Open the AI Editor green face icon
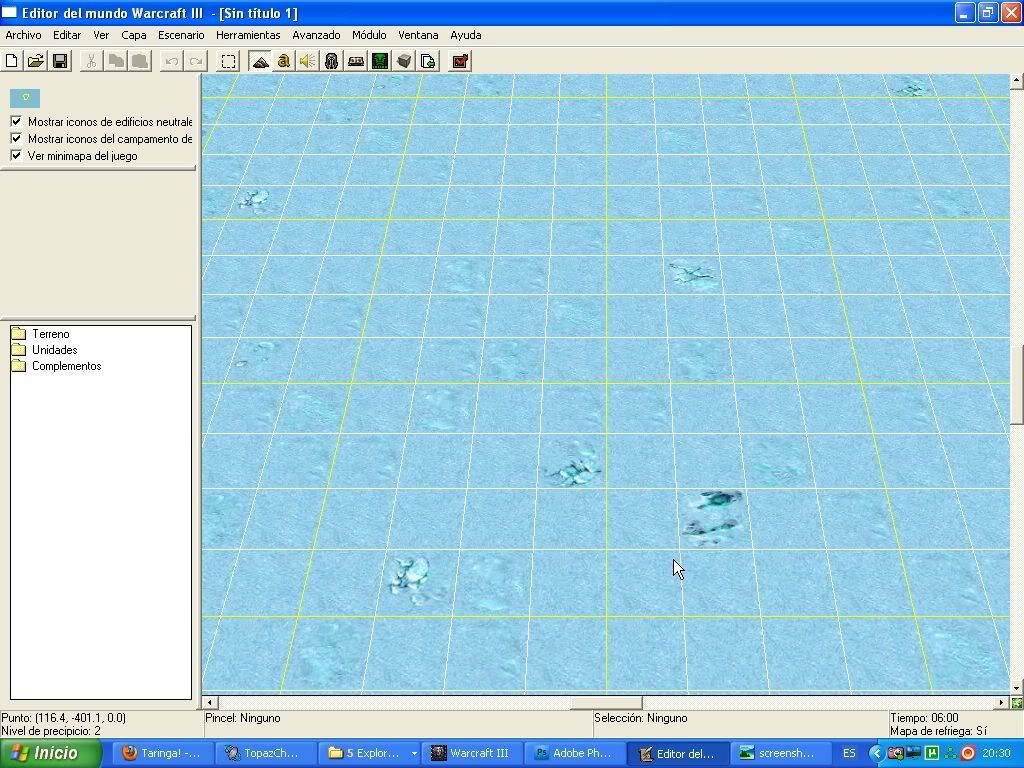The height and width of the screenshot is (768, 1024). click(380, 61)
